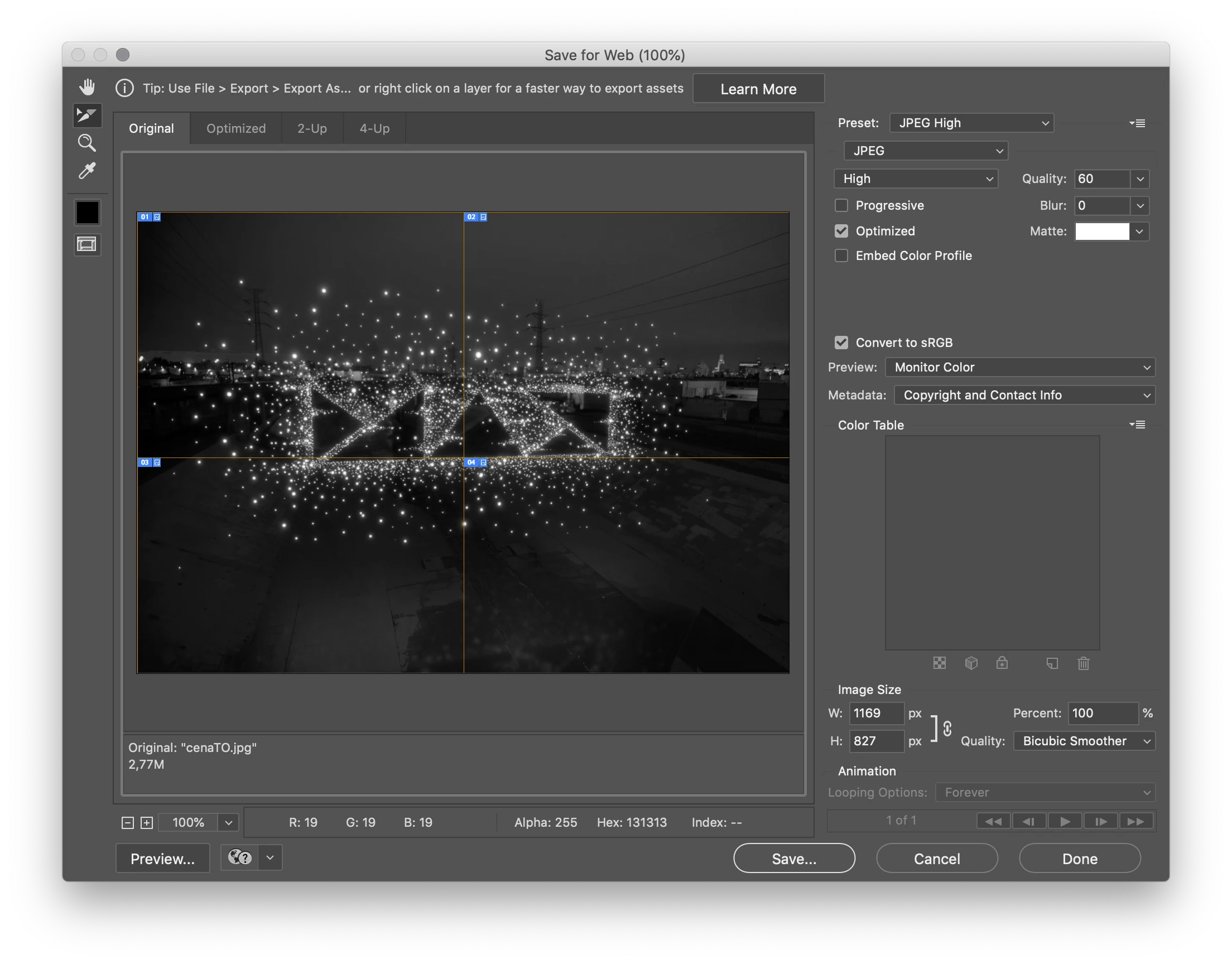Switch to the 2-Up tab
The height and width of the screenshot is (964, 1232).
point(312,129)
